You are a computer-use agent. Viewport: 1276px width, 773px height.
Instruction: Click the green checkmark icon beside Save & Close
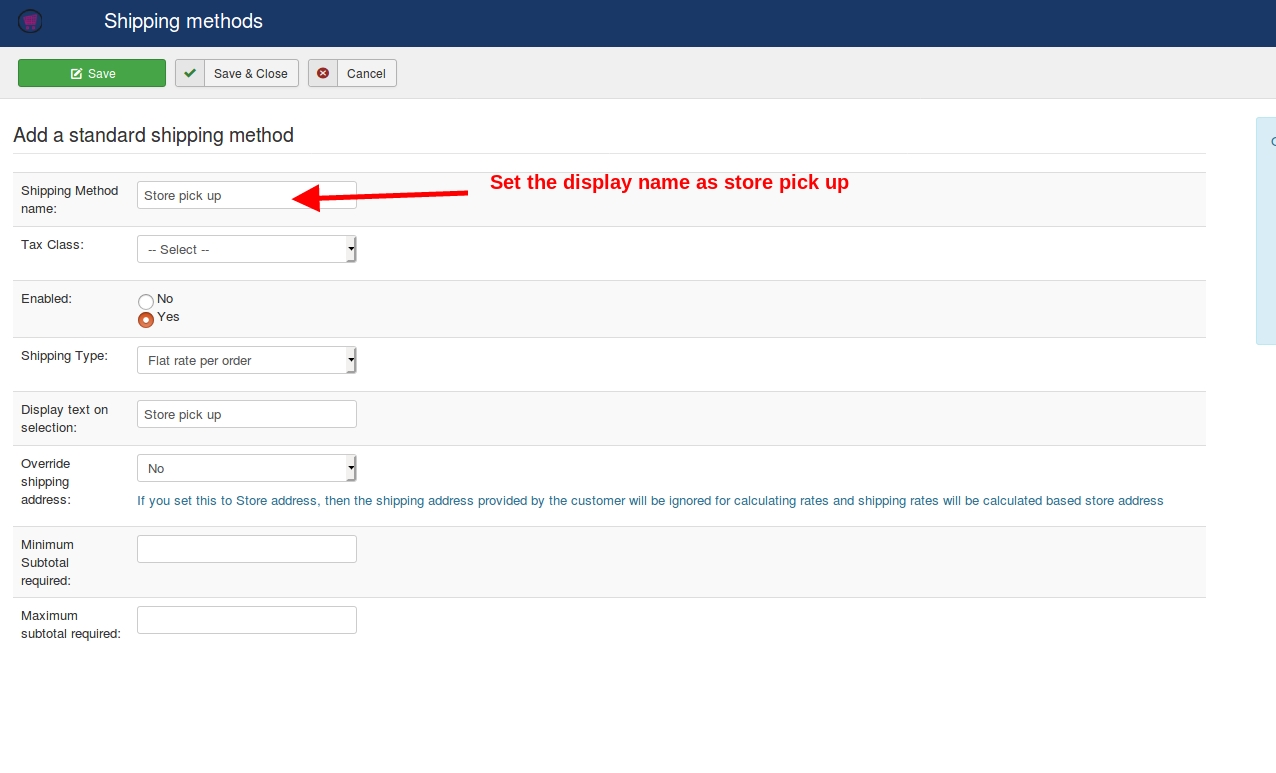coord(190,73)
